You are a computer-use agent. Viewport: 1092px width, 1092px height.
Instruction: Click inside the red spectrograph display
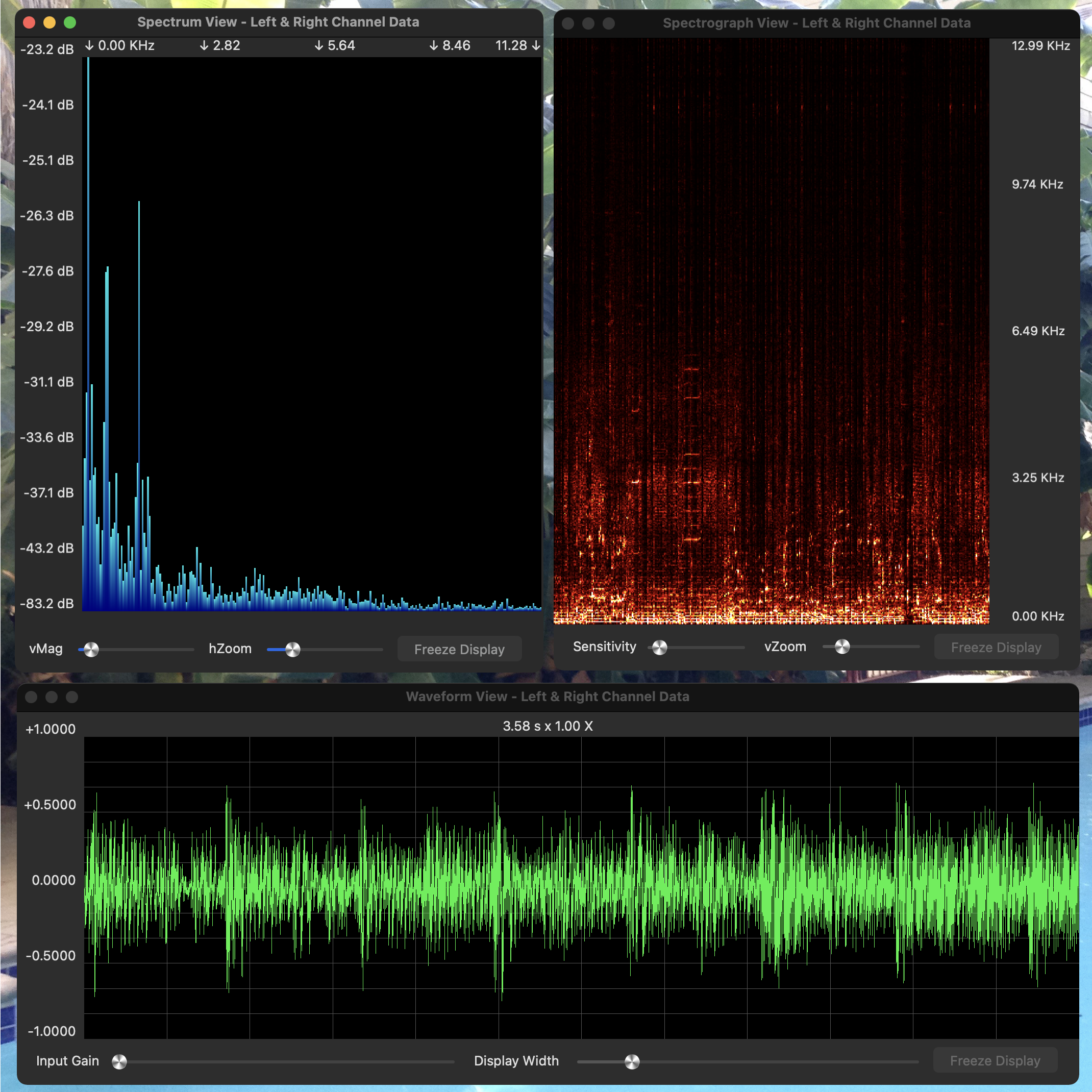771,331
